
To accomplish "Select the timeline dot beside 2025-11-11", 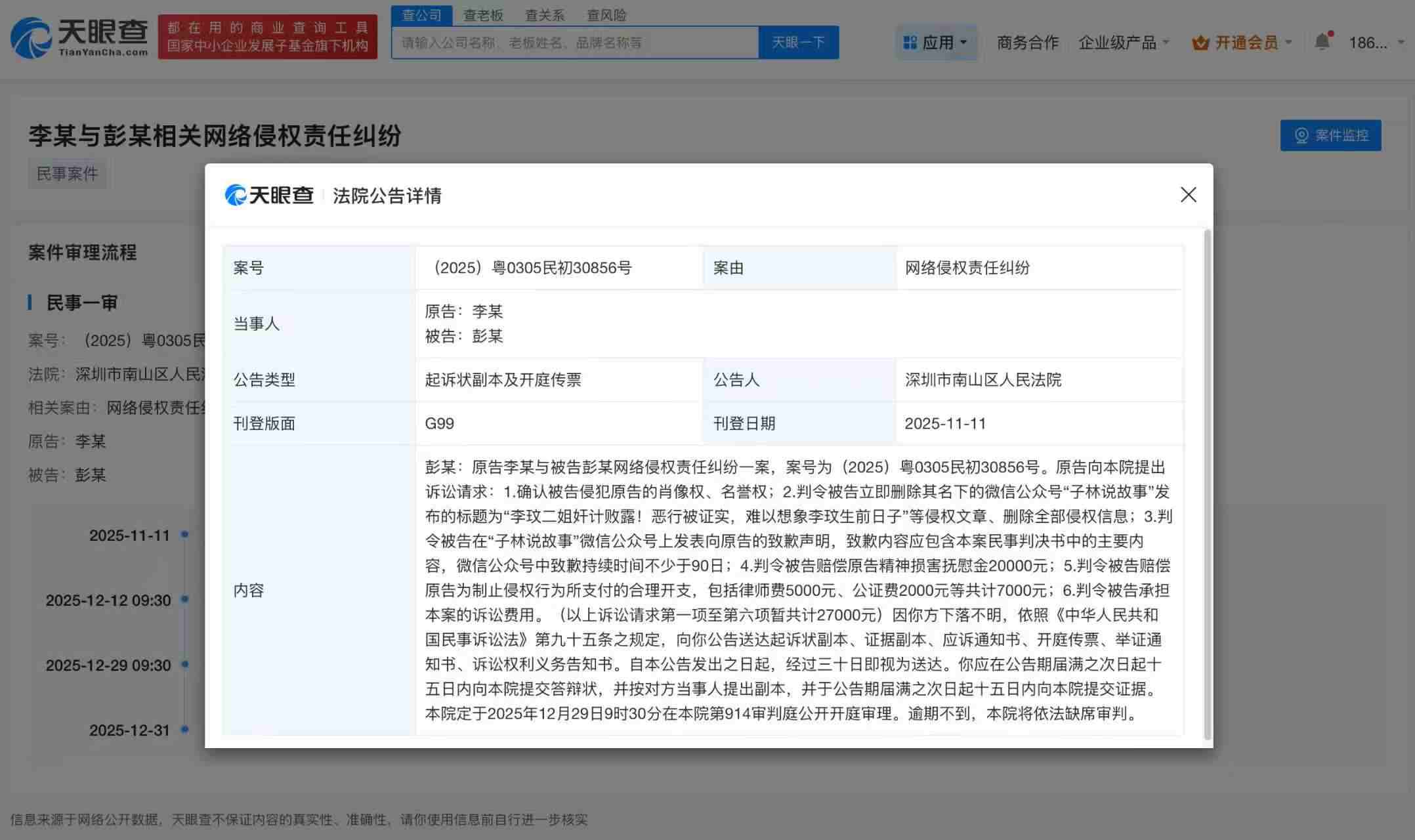I will (186, 535).
